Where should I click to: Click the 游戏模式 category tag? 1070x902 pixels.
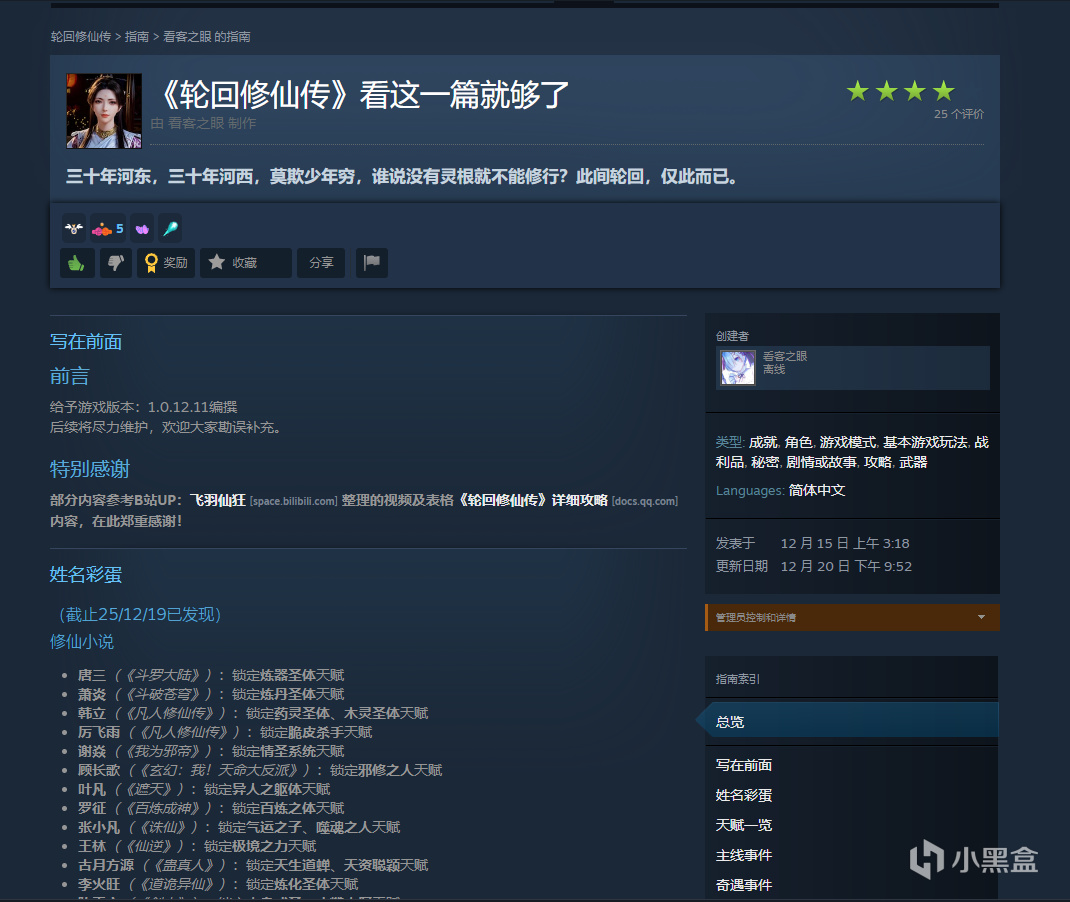click(848, 442)
